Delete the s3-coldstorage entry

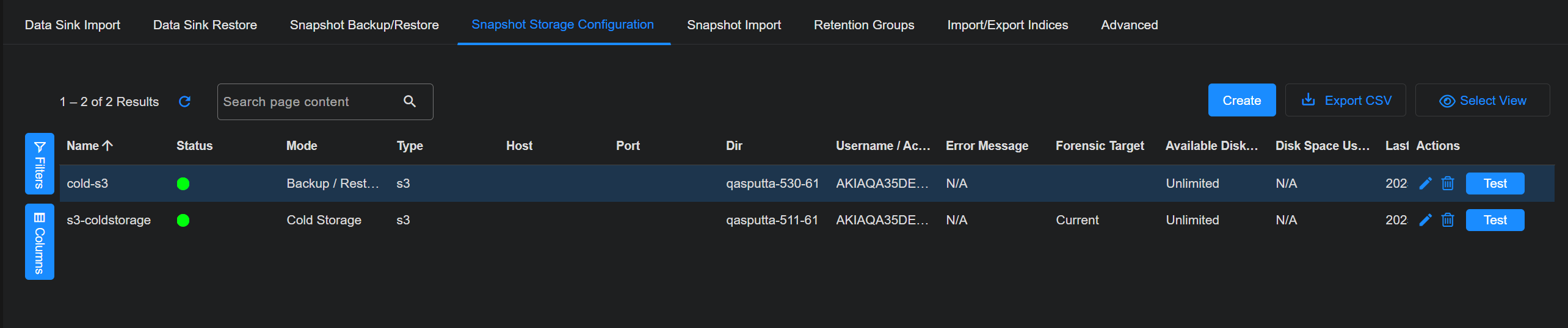(x=1447, y=220)
